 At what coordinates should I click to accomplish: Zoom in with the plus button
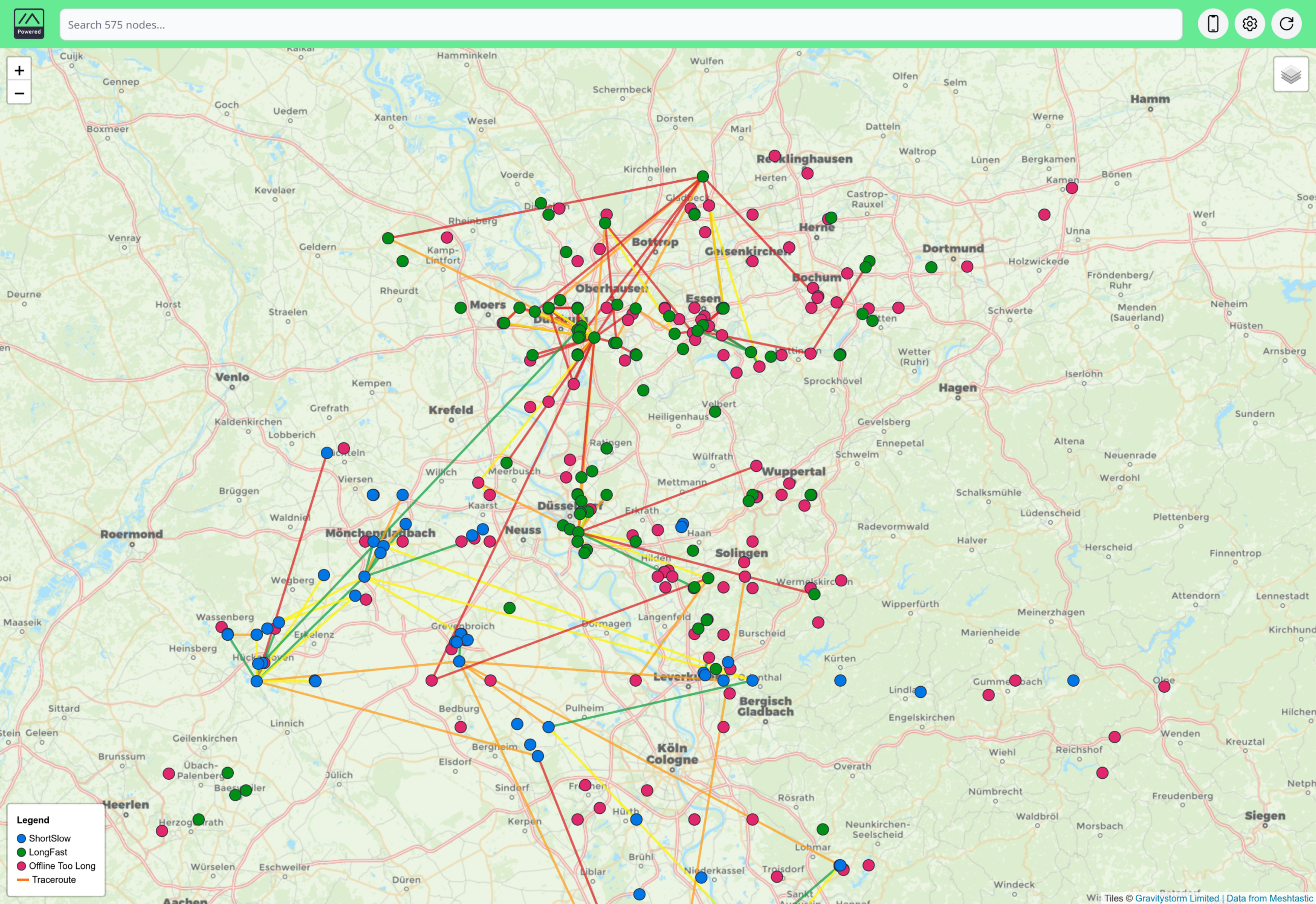[19, 70]
